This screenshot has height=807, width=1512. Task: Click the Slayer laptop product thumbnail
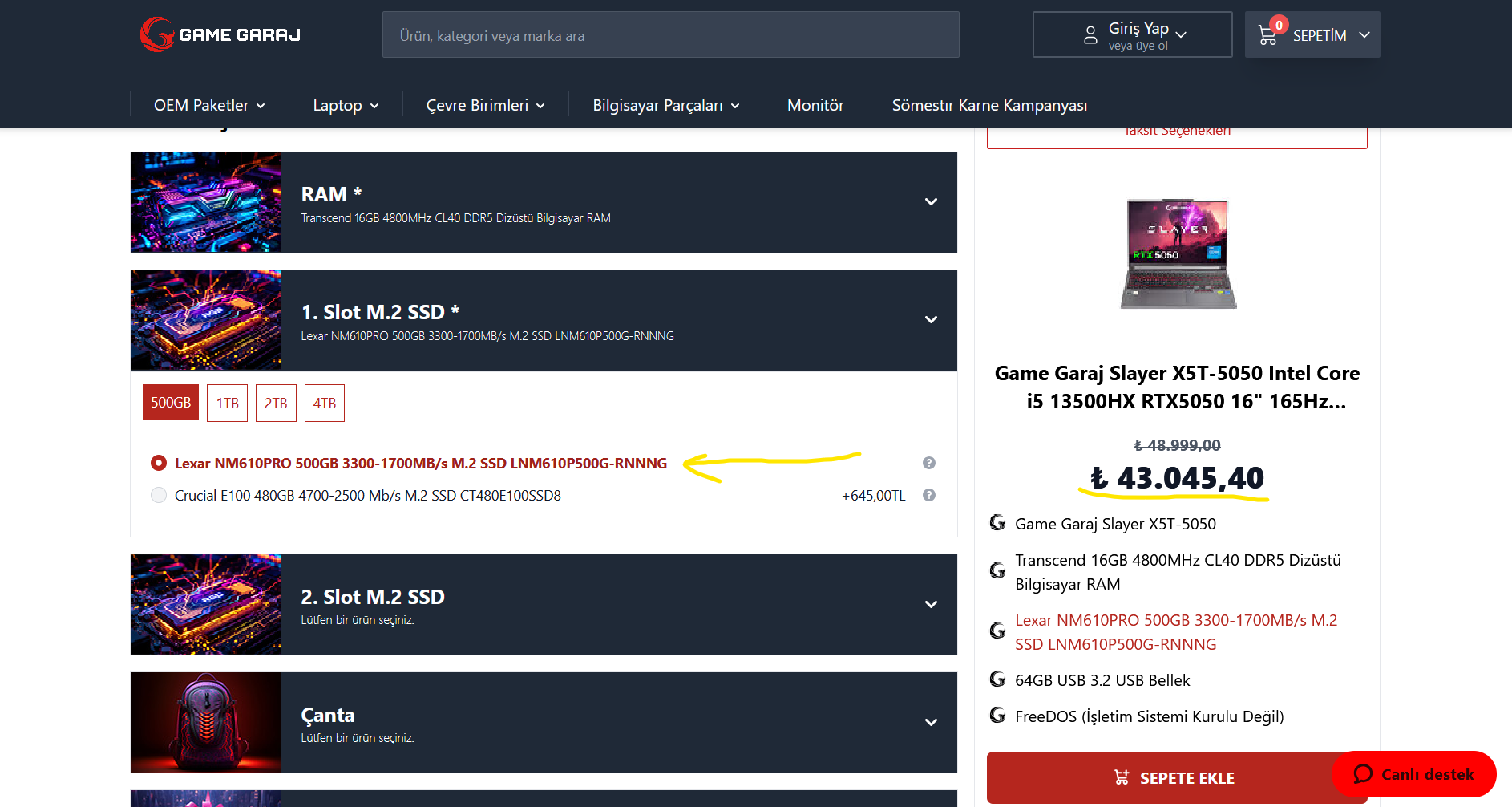pos(1178,253)
